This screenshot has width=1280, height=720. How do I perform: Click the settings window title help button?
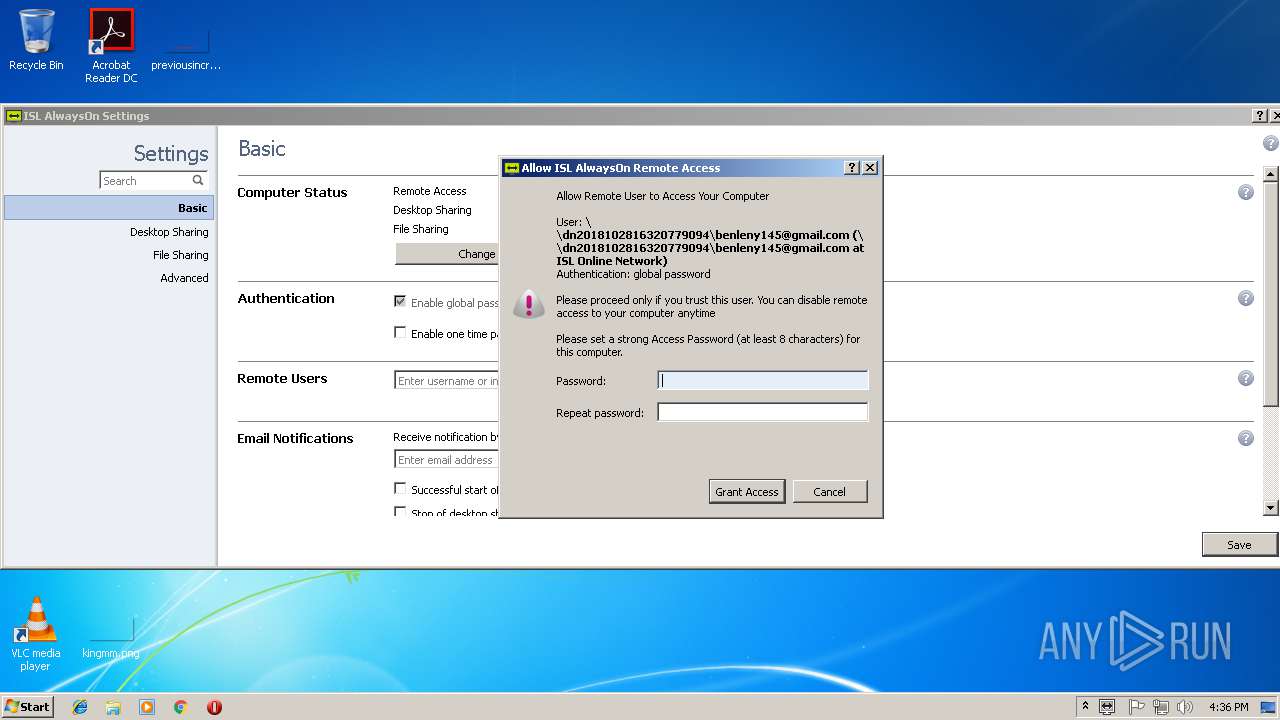[1260, 116]
